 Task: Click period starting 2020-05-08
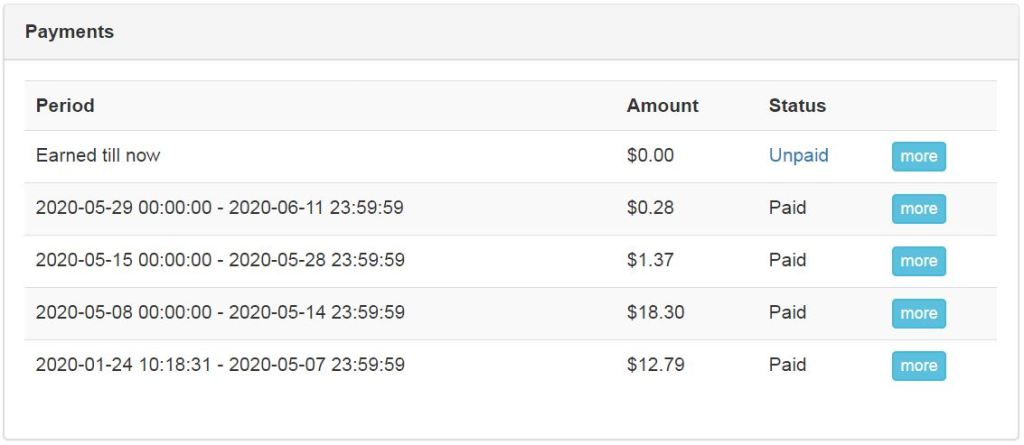(220, 312)
